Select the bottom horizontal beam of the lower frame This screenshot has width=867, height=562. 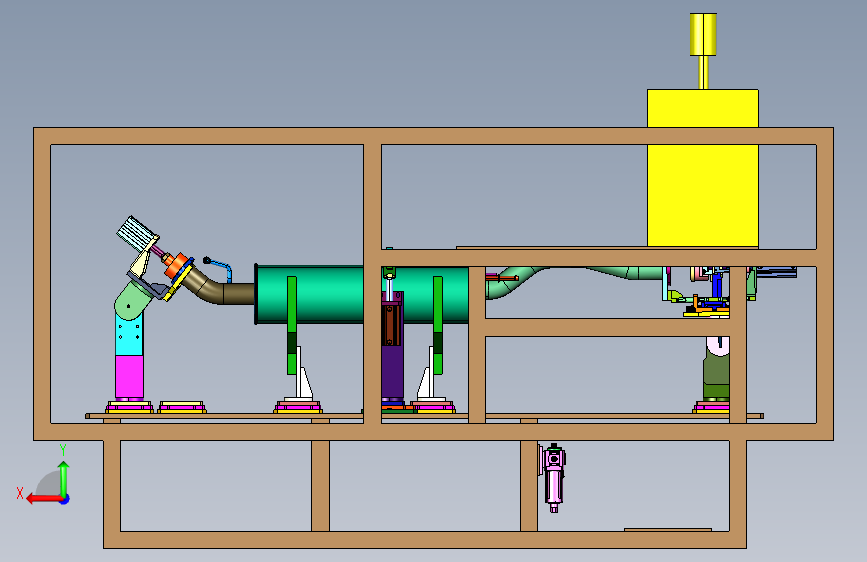point(425,540)
